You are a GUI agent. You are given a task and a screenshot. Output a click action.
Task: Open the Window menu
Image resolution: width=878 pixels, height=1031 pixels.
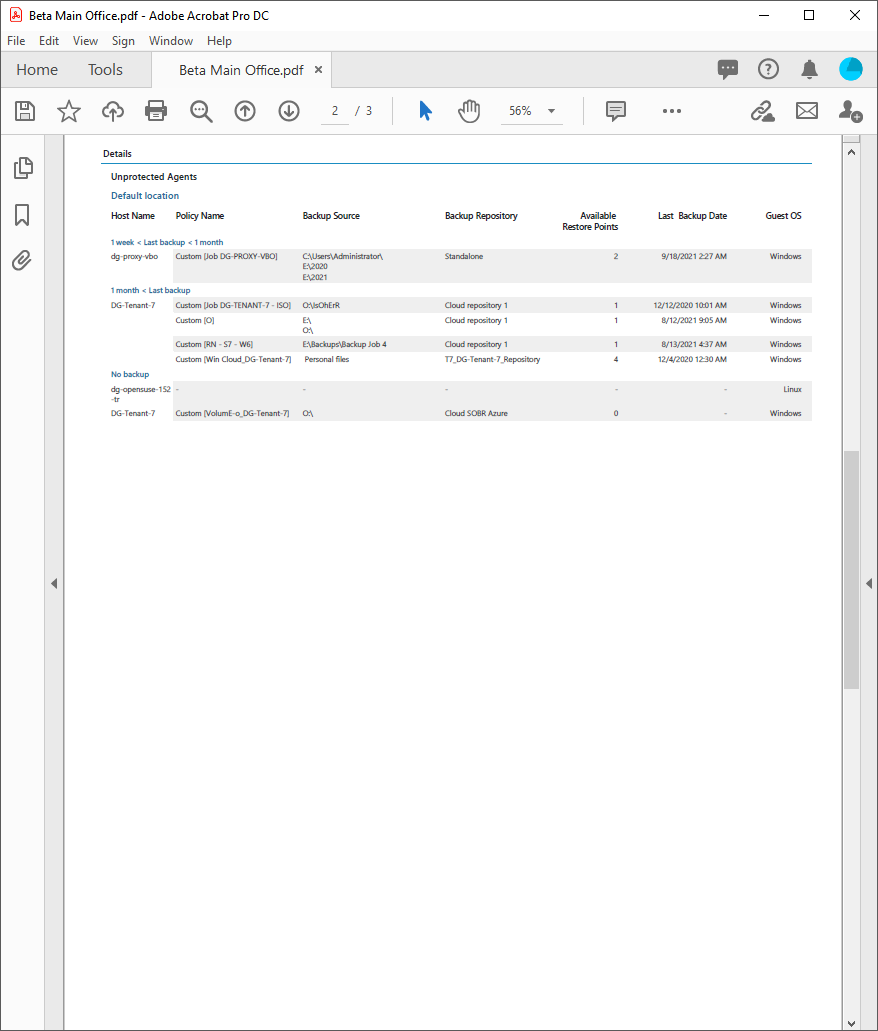[171, 41]
